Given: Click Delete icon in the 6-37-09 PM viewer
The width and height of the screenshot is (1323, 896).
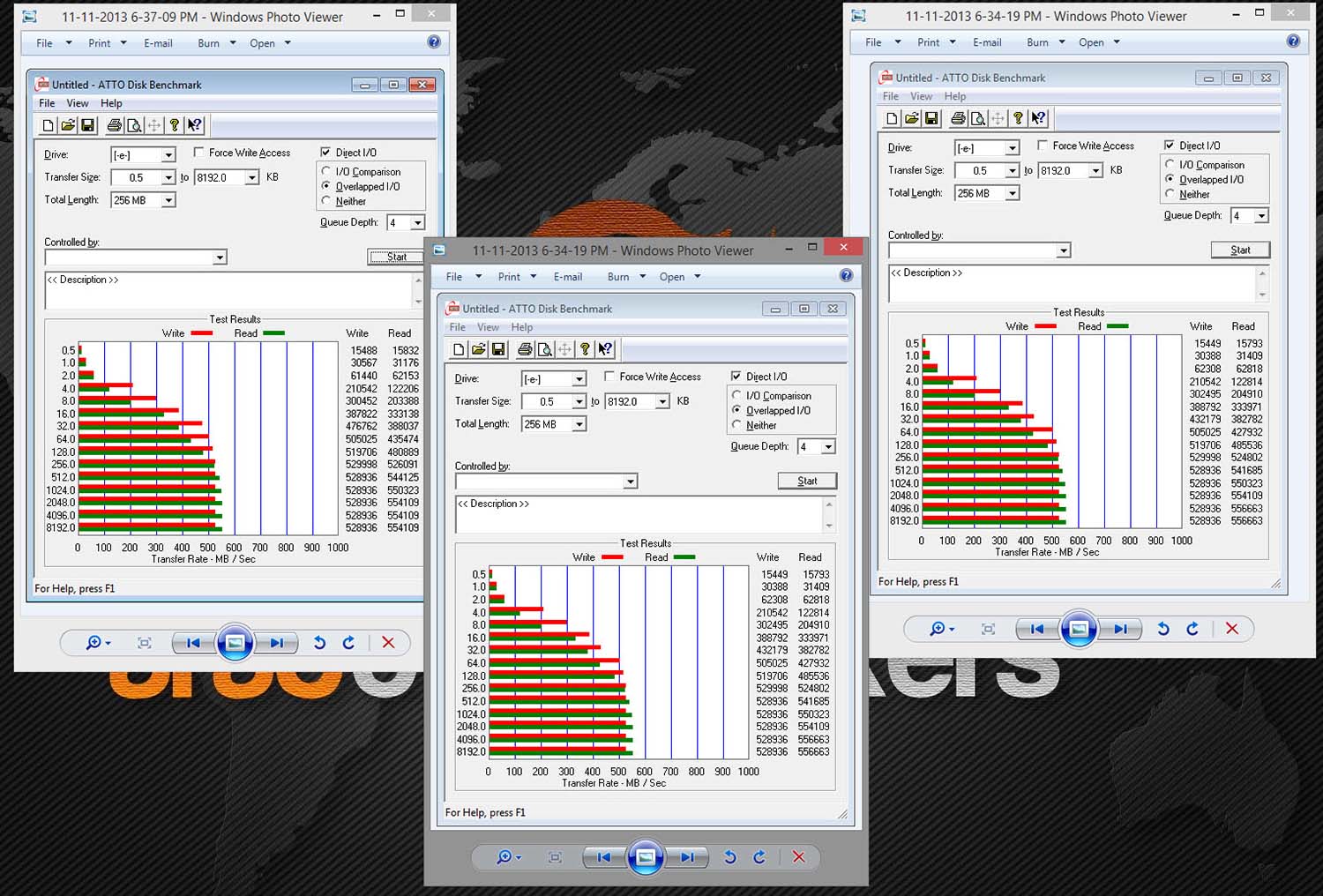Looking at the screenshot, I should [x=388, y=643].
